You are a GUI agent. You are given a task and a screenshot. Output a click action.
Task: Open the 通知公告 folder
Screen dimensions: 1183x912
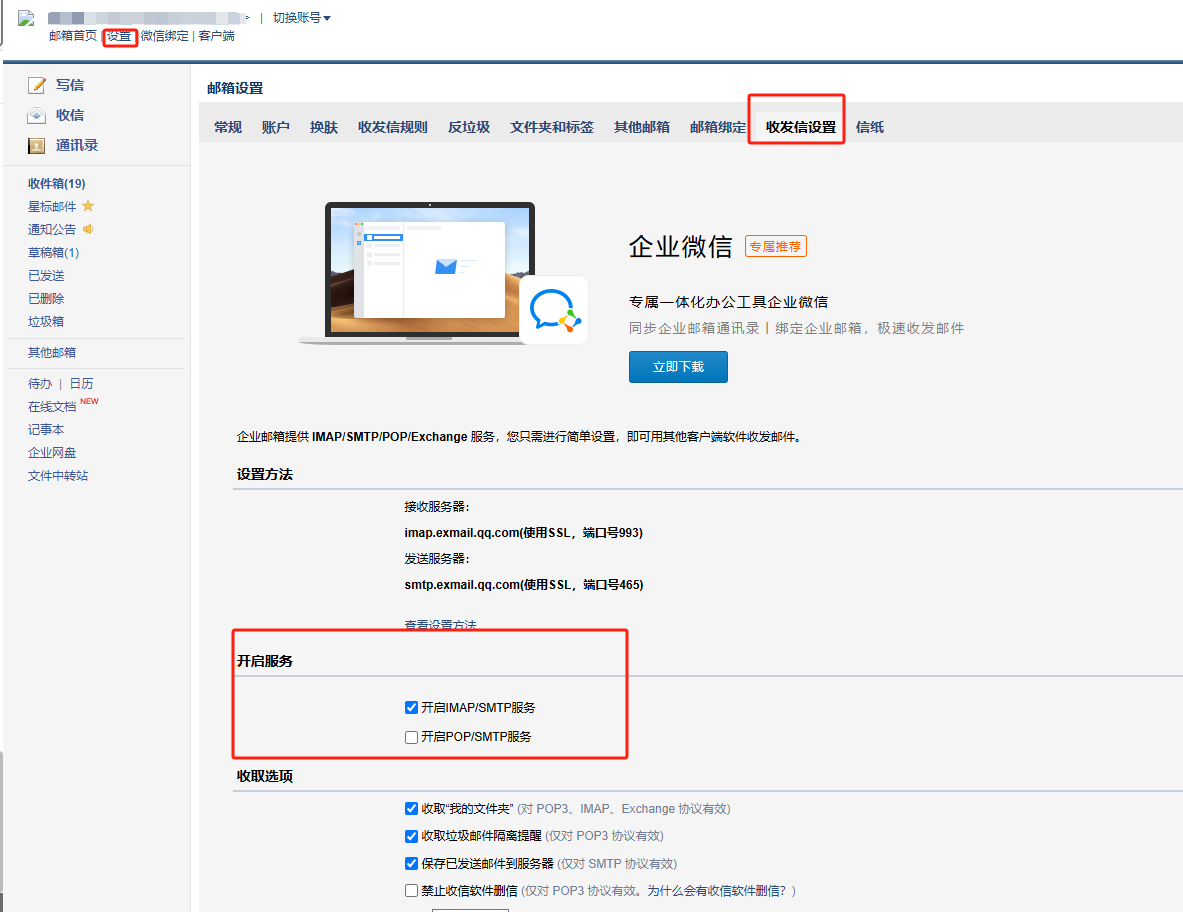click(x=52, y=229)
